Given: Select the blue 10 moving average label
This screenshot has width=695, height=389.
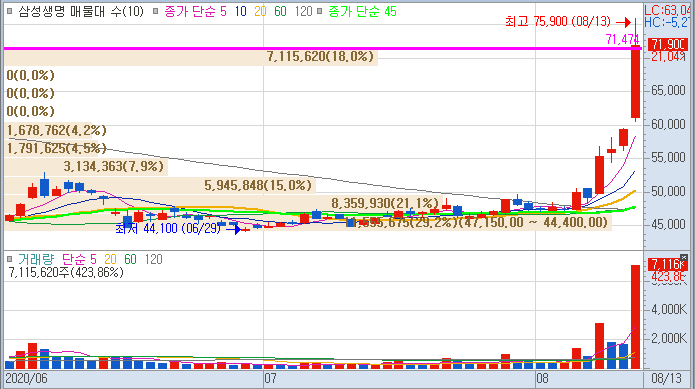Looking at the screenshot, I should coord(241,12).
